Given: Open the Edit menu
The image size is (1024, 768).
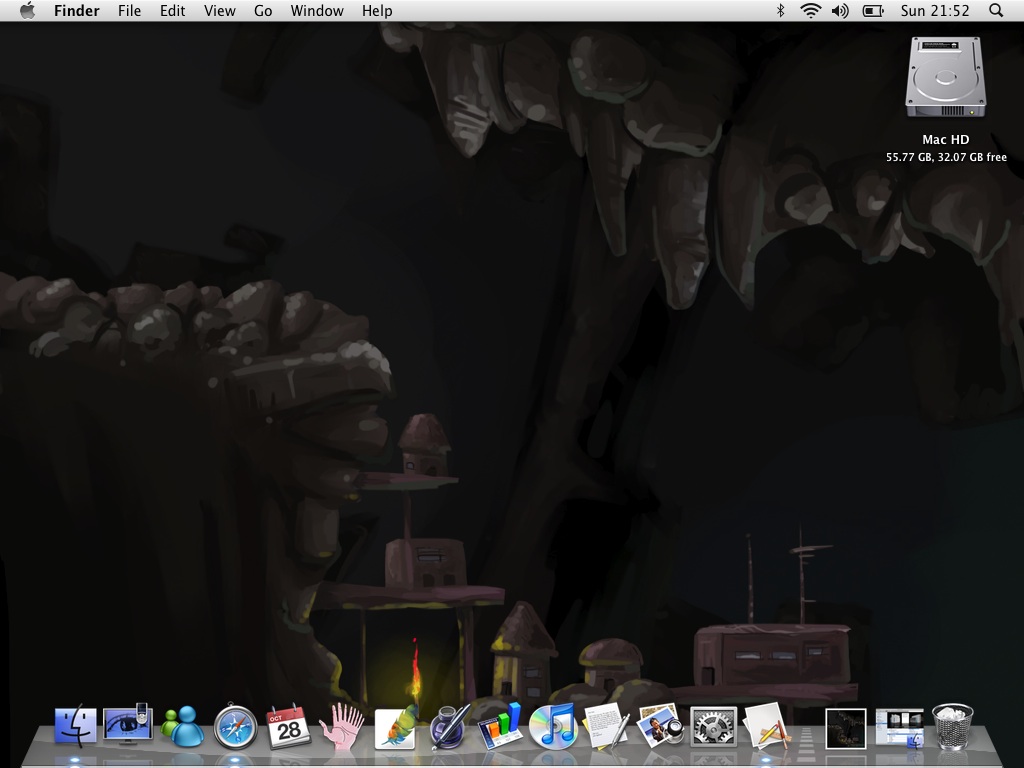Looking at the screenshot, I should click(x=172, y=10).
